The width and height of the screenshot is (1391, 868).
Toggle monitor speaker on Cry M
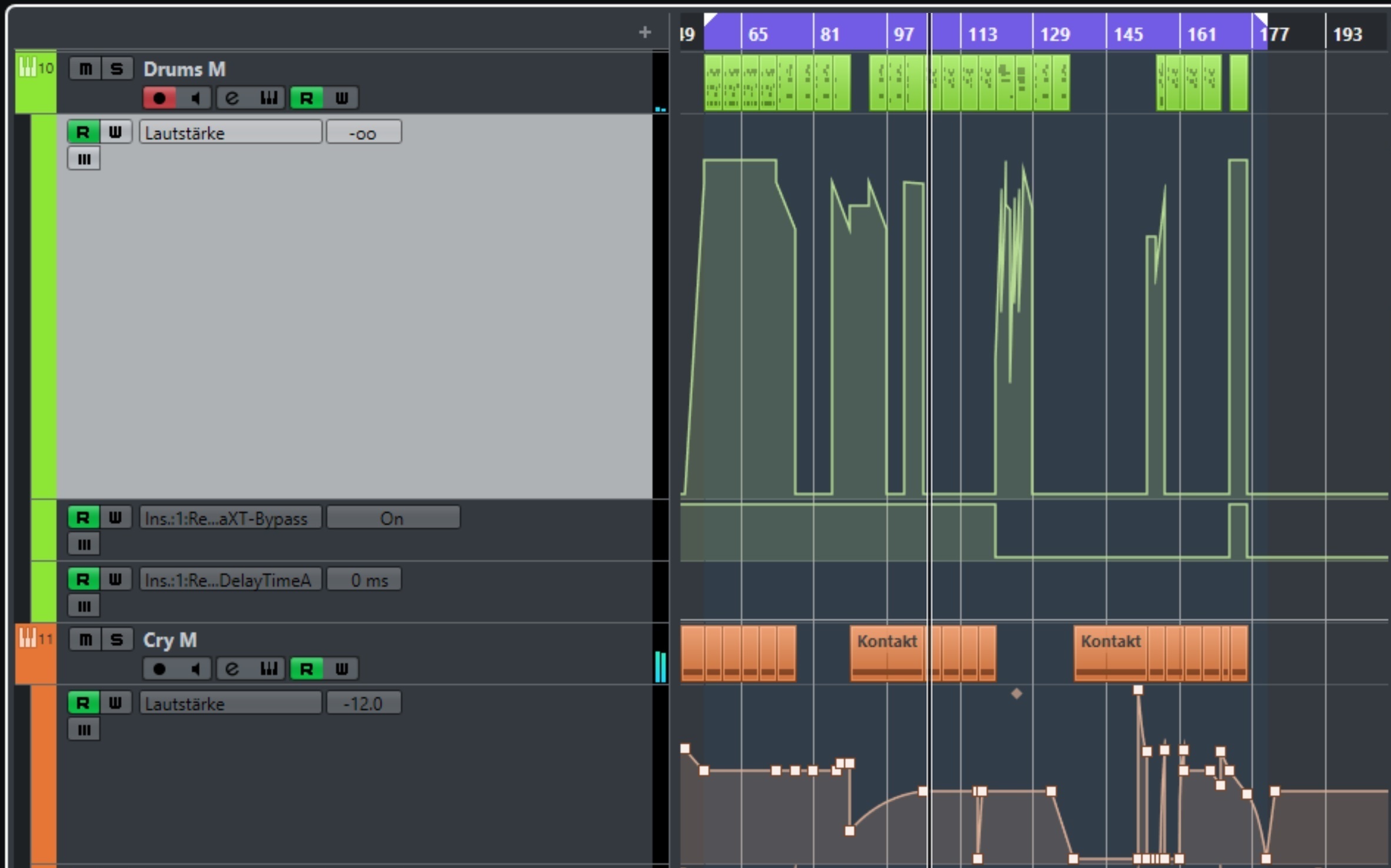tap(195, 669)
